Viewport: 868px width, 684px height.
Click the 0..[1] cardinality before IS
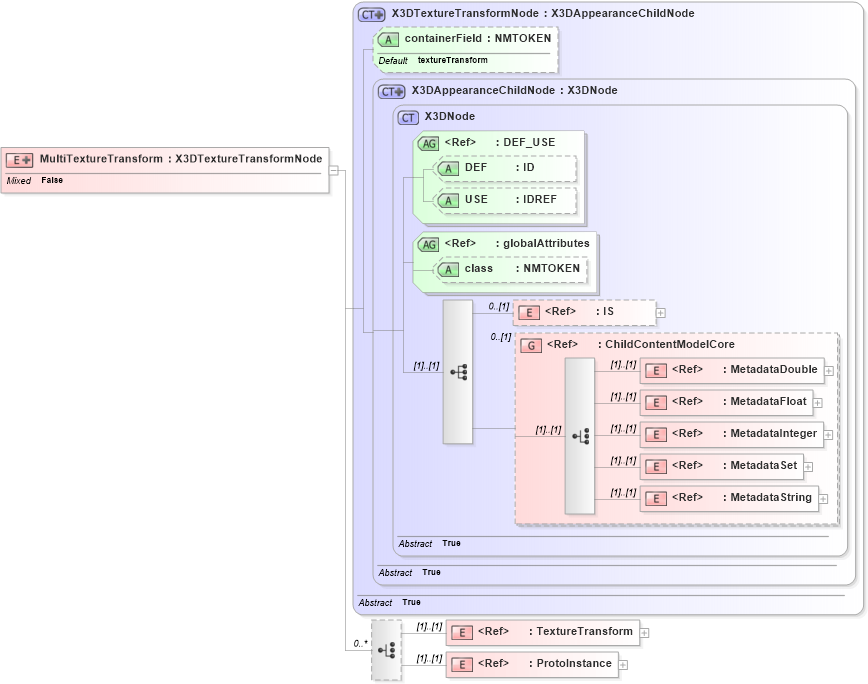[x=499, y=306]
